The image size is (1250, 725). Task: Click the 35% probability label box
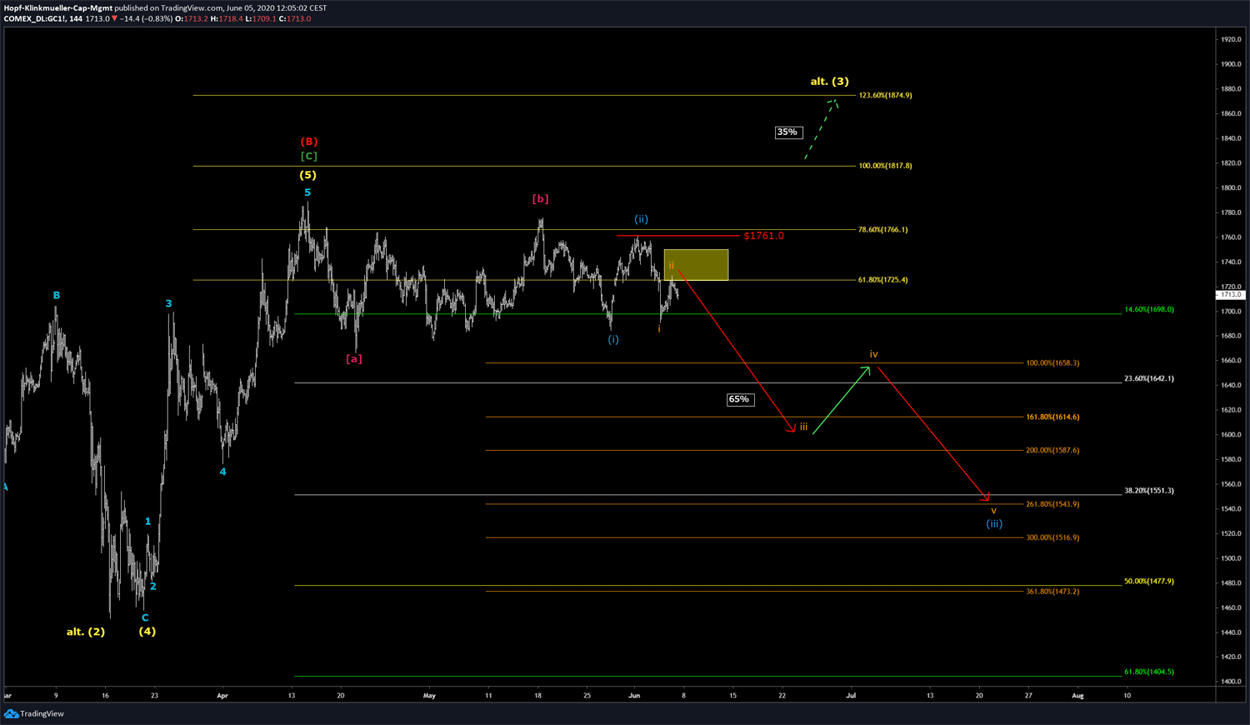[788, 132]
